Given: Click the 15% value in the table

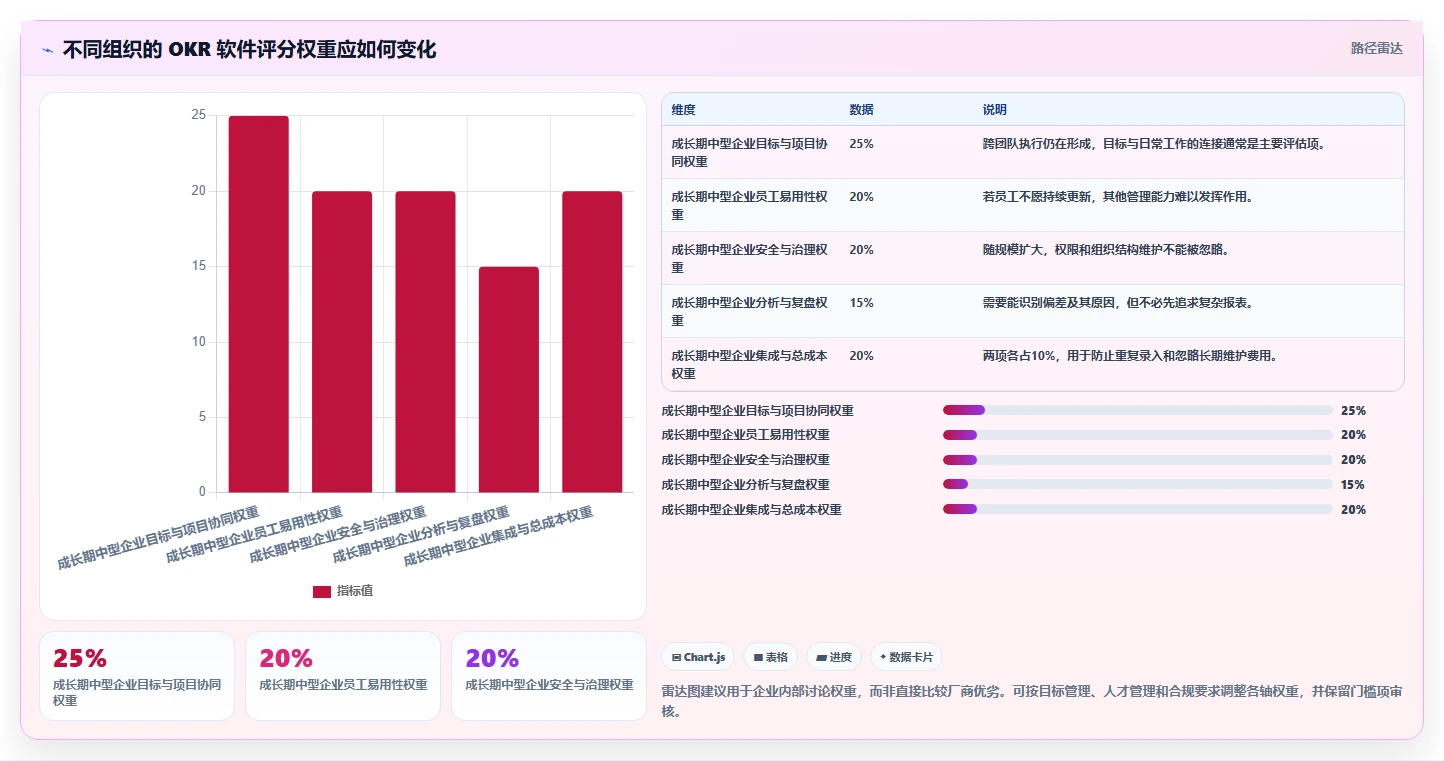Looking at the screenshot, I should pyautogui.click(x=861, y=303).
